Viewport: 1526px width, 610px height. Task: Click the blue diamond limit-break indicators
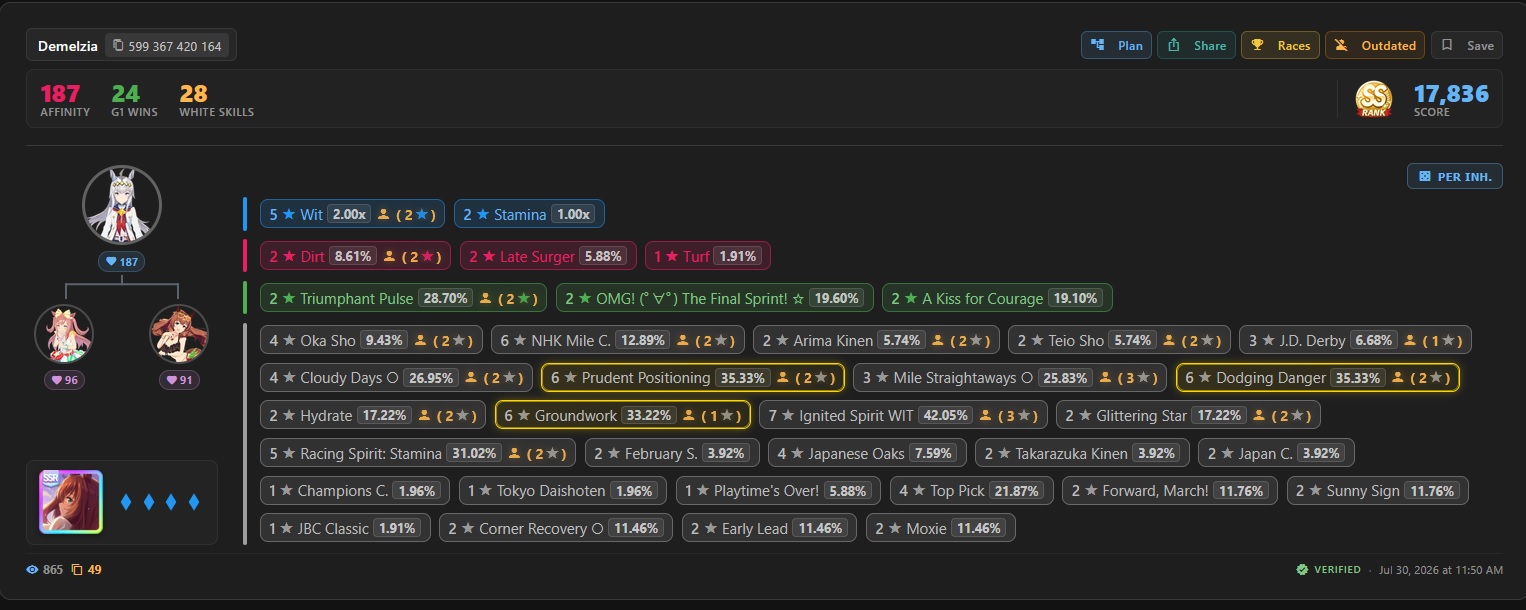click(x=160, y=502)
